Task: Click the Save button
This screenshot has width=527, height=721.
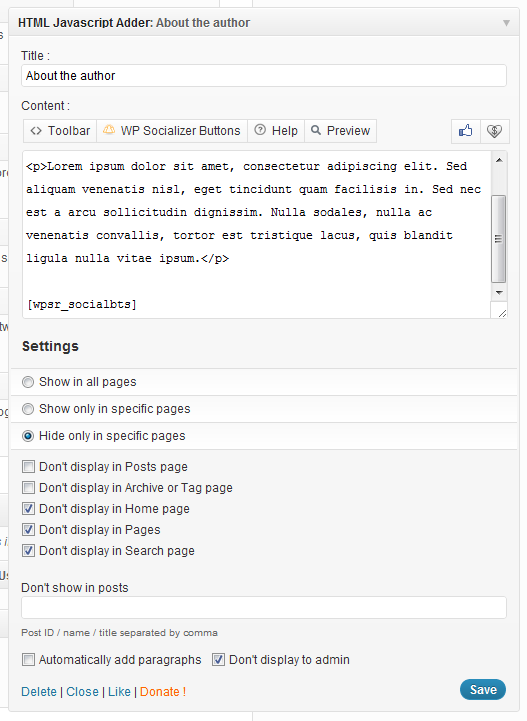Action: click(483, 690)
